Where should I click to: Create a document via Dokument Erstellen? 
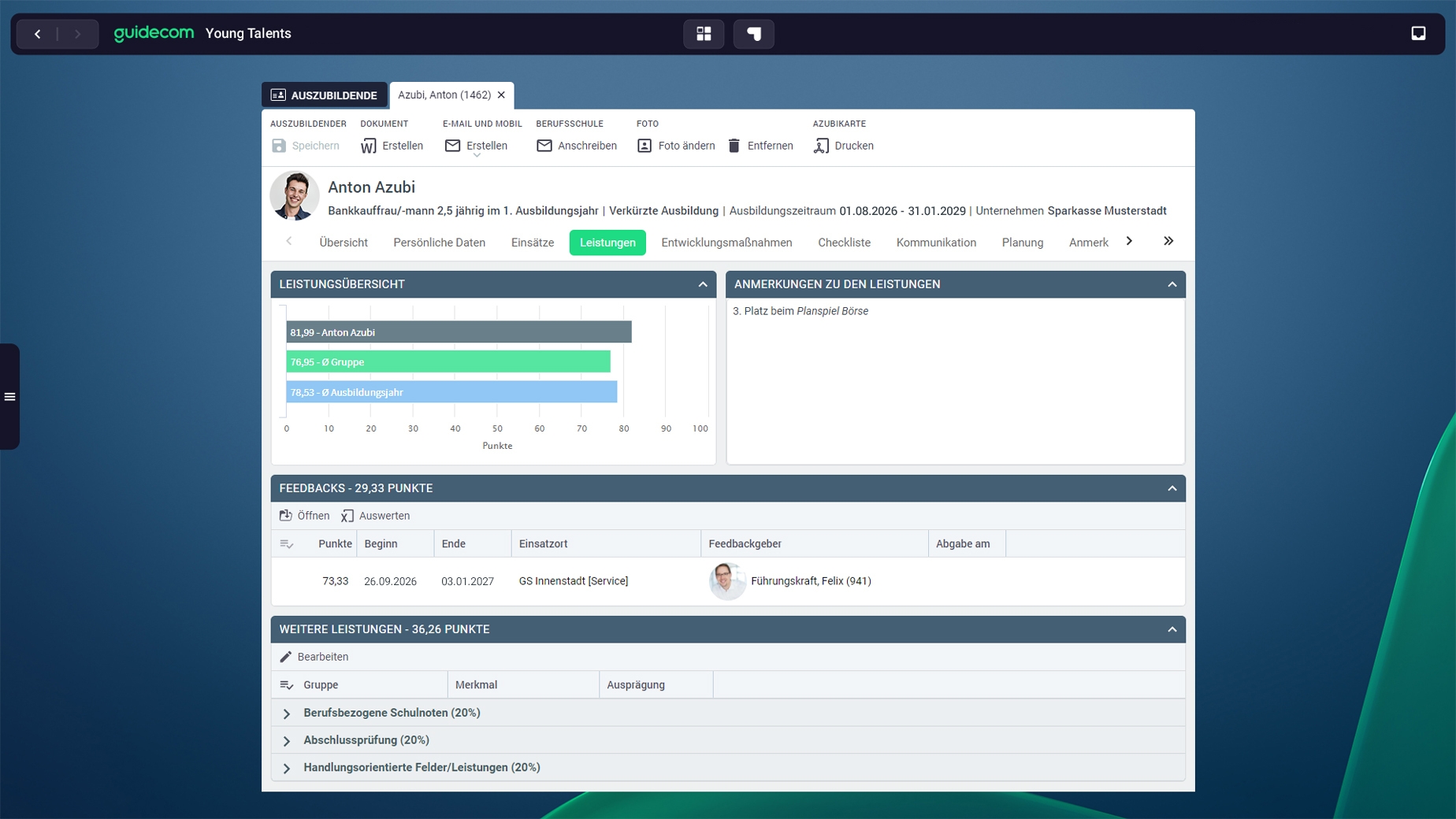[x=392, y=146]
